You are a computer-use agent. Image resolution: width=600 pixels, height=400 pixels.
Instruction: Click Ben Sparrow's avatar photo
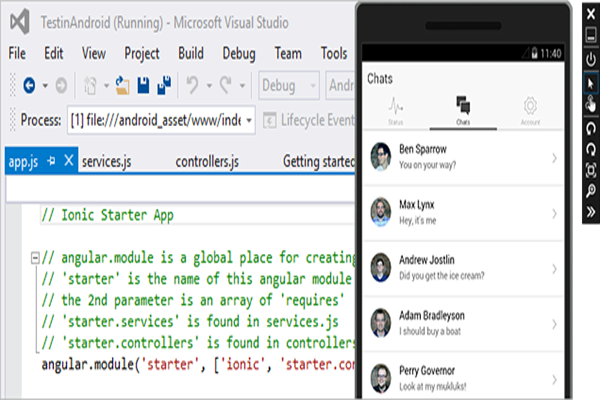point(381,157)
